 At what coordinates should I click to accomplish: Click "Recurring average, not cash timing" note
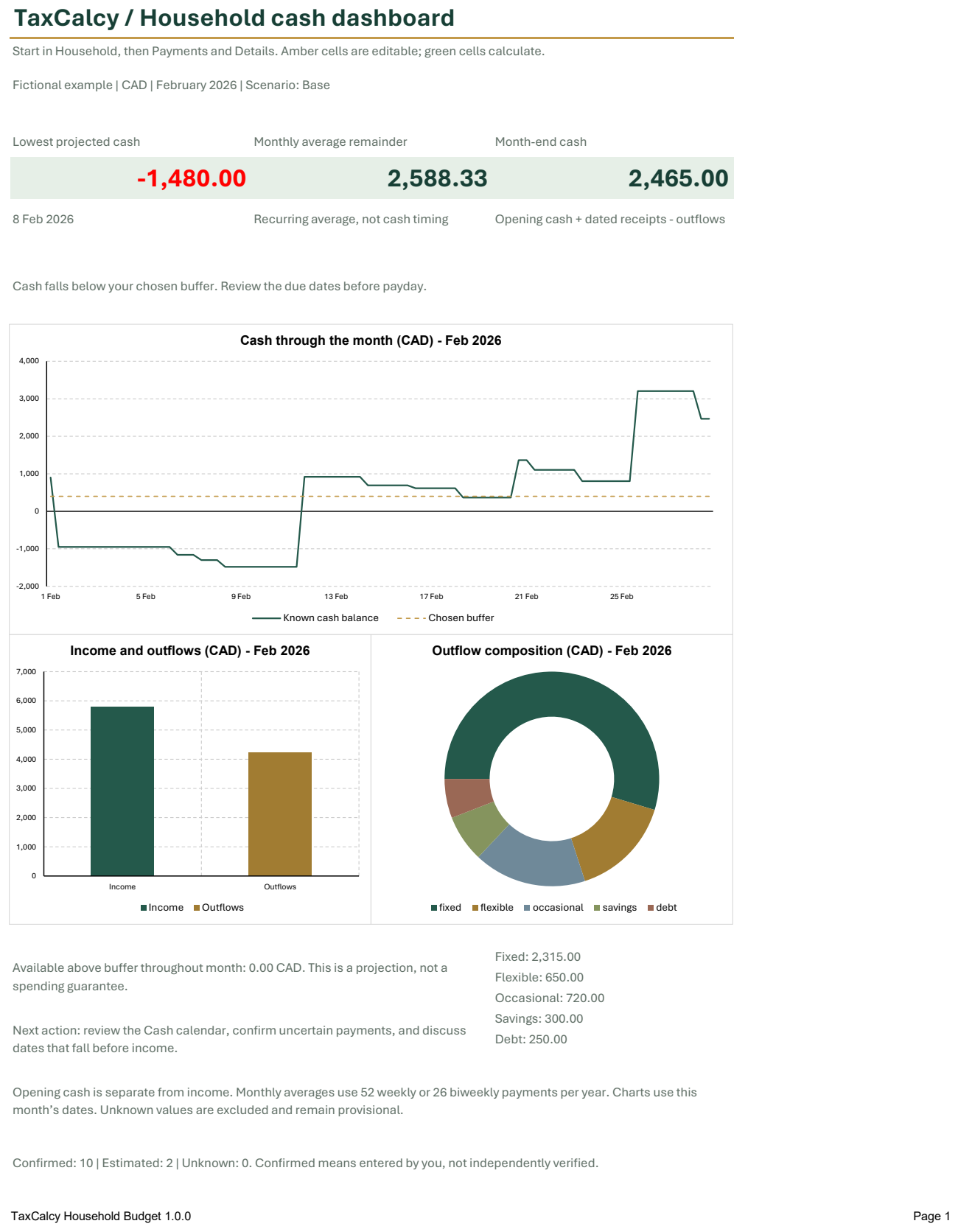351,219
